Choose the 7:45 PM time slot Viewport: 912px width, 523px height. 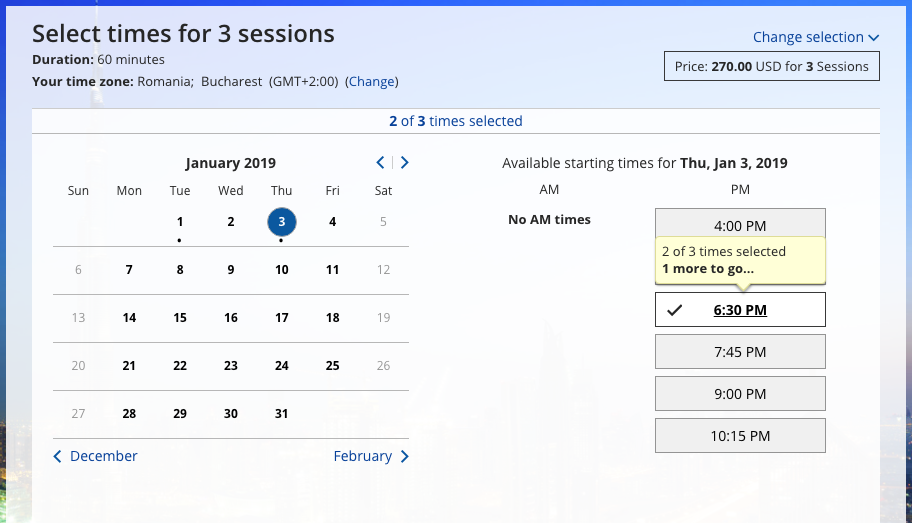(x=740, y=352)
